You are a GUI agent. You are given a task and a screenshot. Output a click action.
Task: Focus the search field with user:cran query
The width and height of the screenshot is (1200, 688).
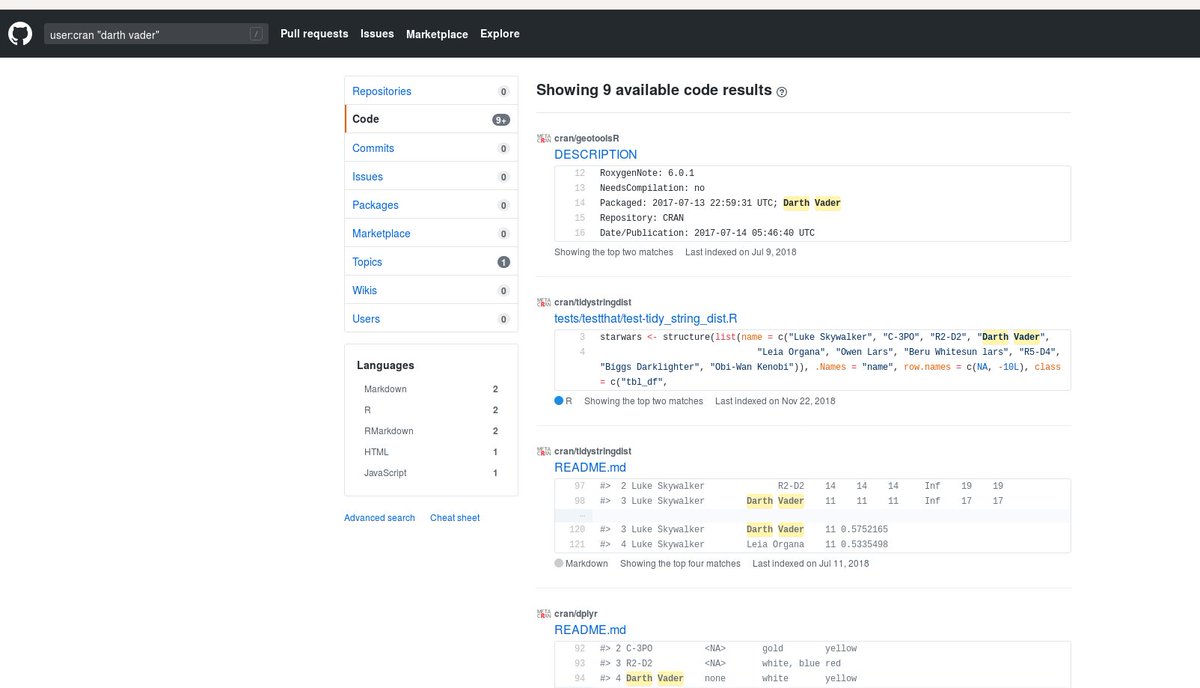(x=155, y=34)
